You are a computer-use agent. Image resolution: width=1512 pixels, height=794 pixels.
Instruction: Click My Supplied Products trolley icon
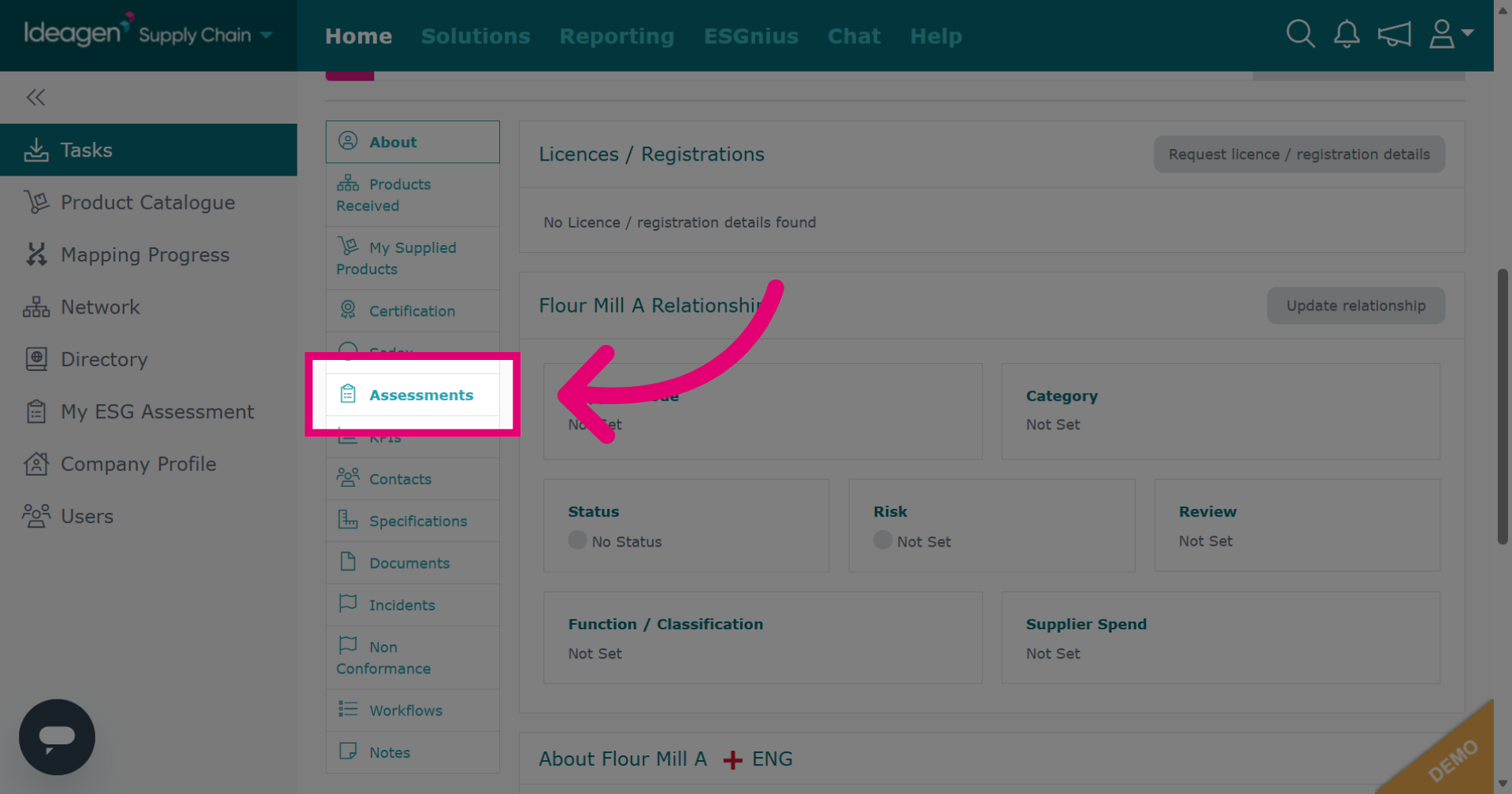(x=348, y=246)
